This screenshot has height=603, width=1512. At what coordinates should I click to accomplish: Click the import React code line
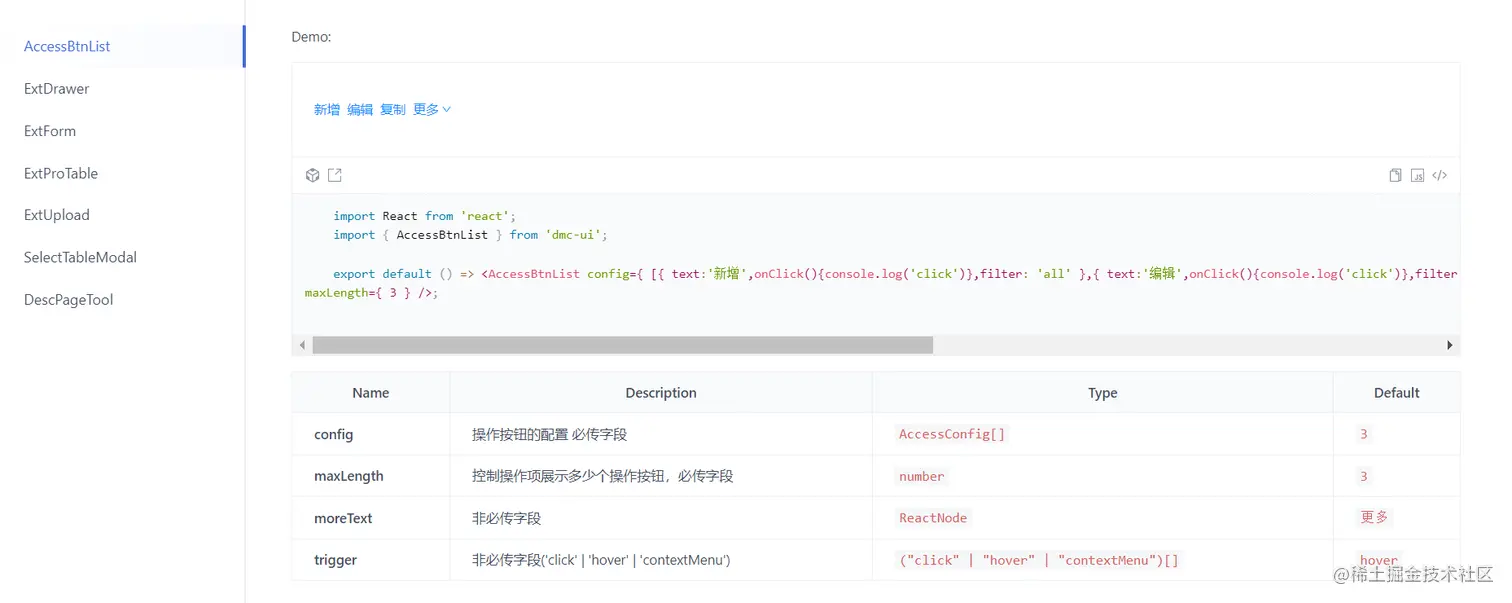coord(424,216)
